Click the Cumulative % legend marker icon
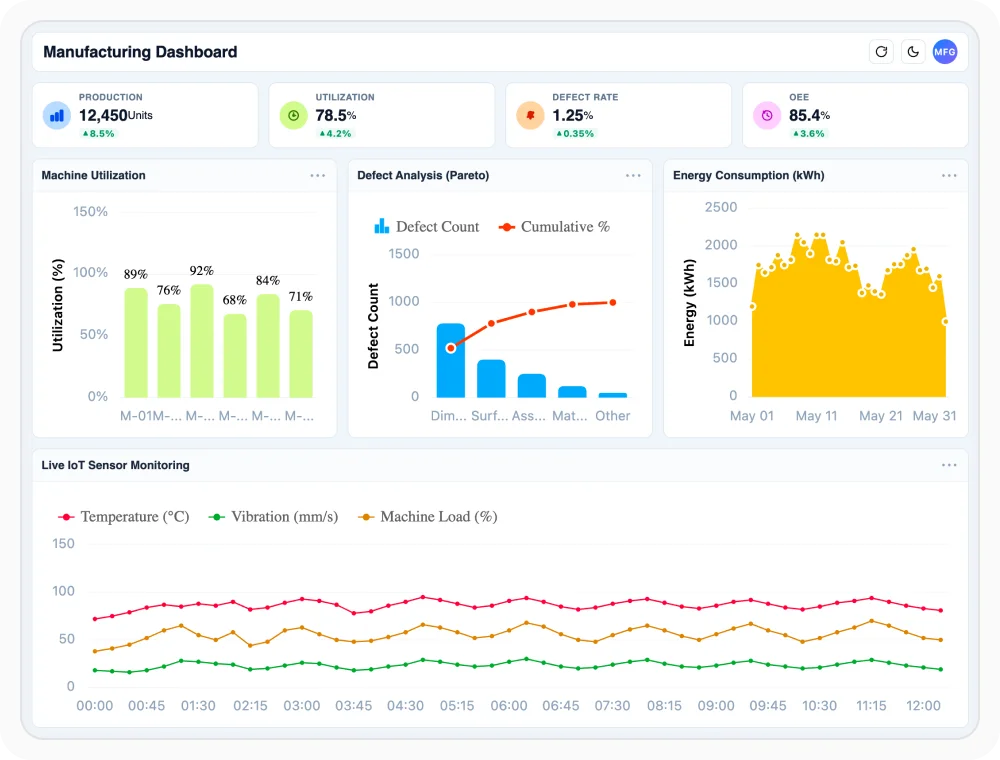Viewport: 1000px width, 760px height. coord(507,227)
